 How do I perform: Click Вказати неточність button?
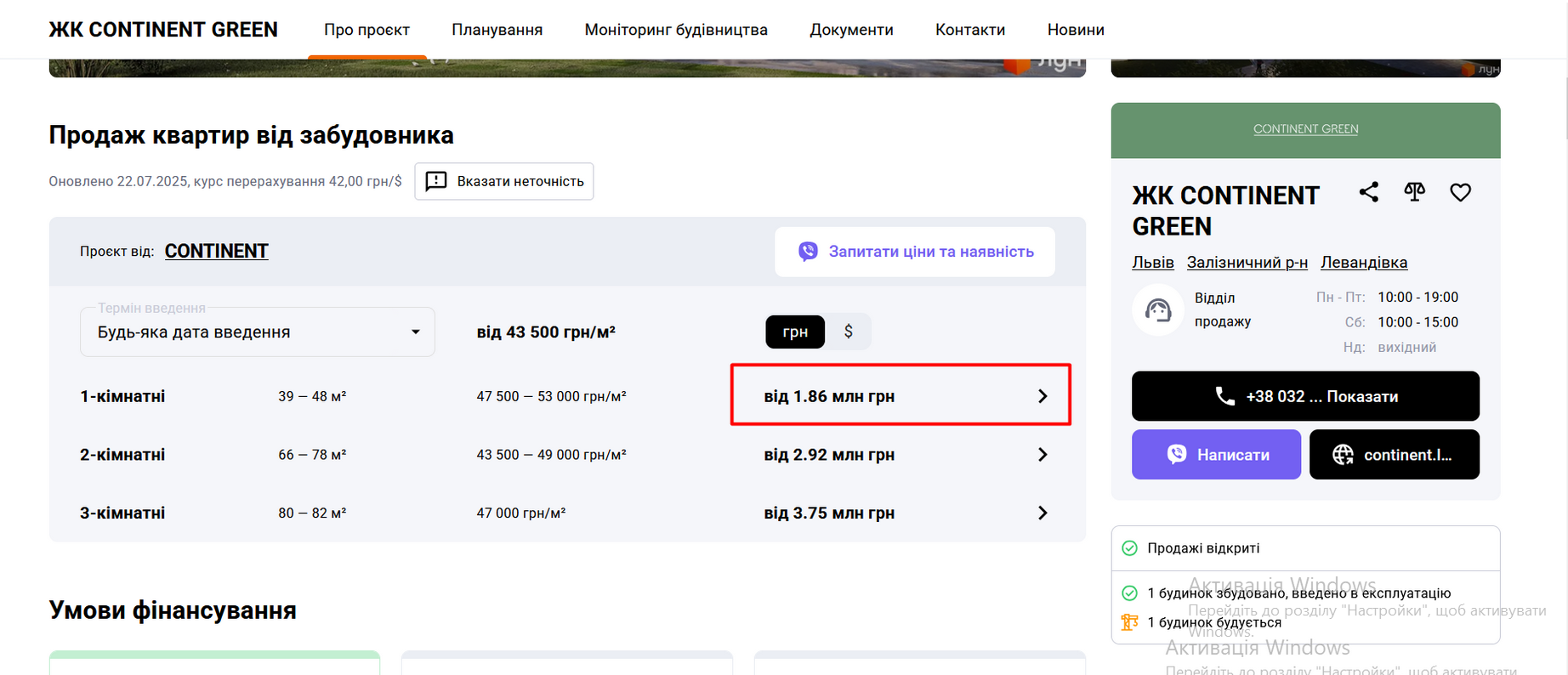(x=504, y=181)
